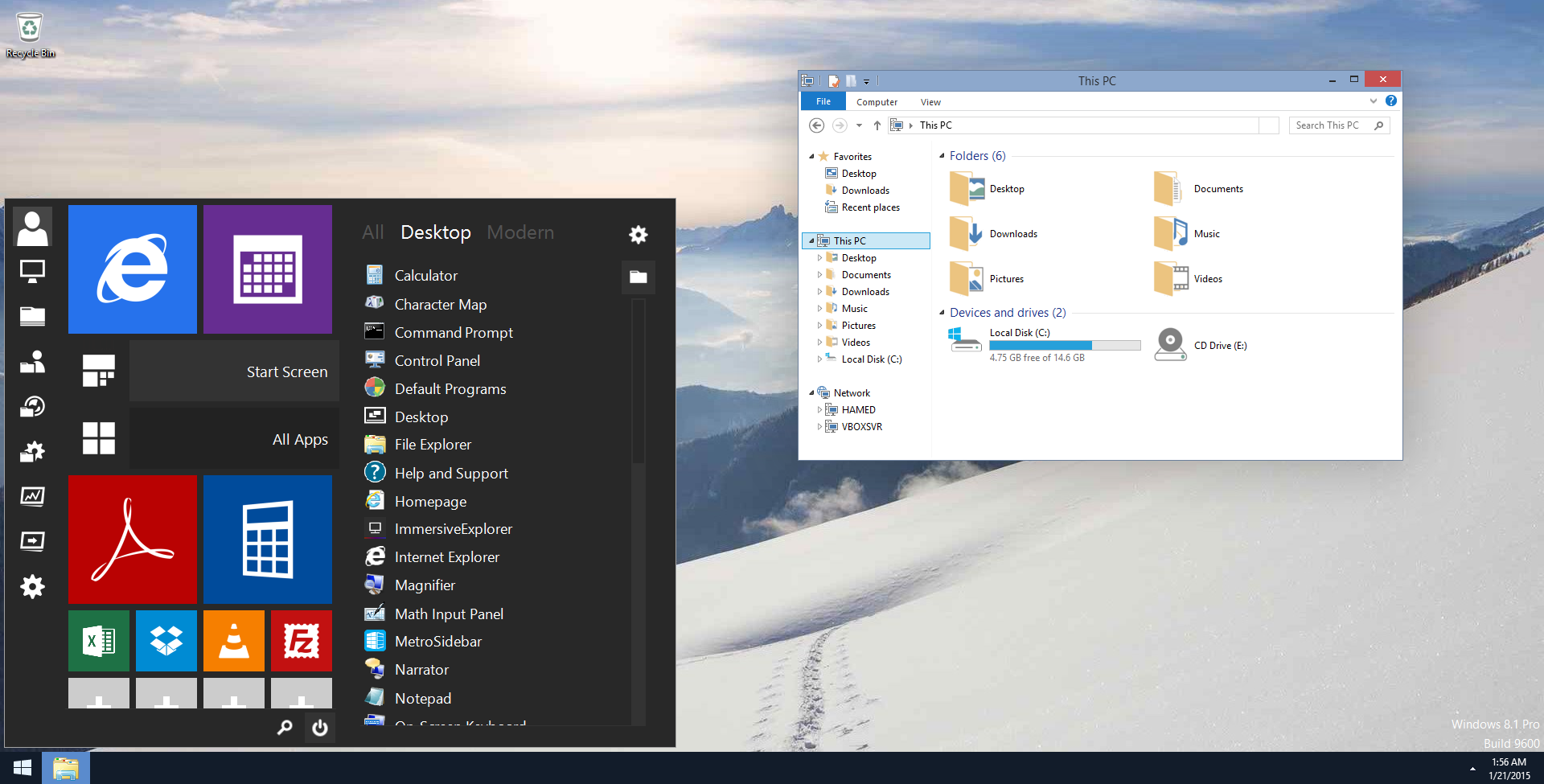1544x784 pixels.
Task: Open the View ribbon tab in Explorer
Action: (930, 102)
